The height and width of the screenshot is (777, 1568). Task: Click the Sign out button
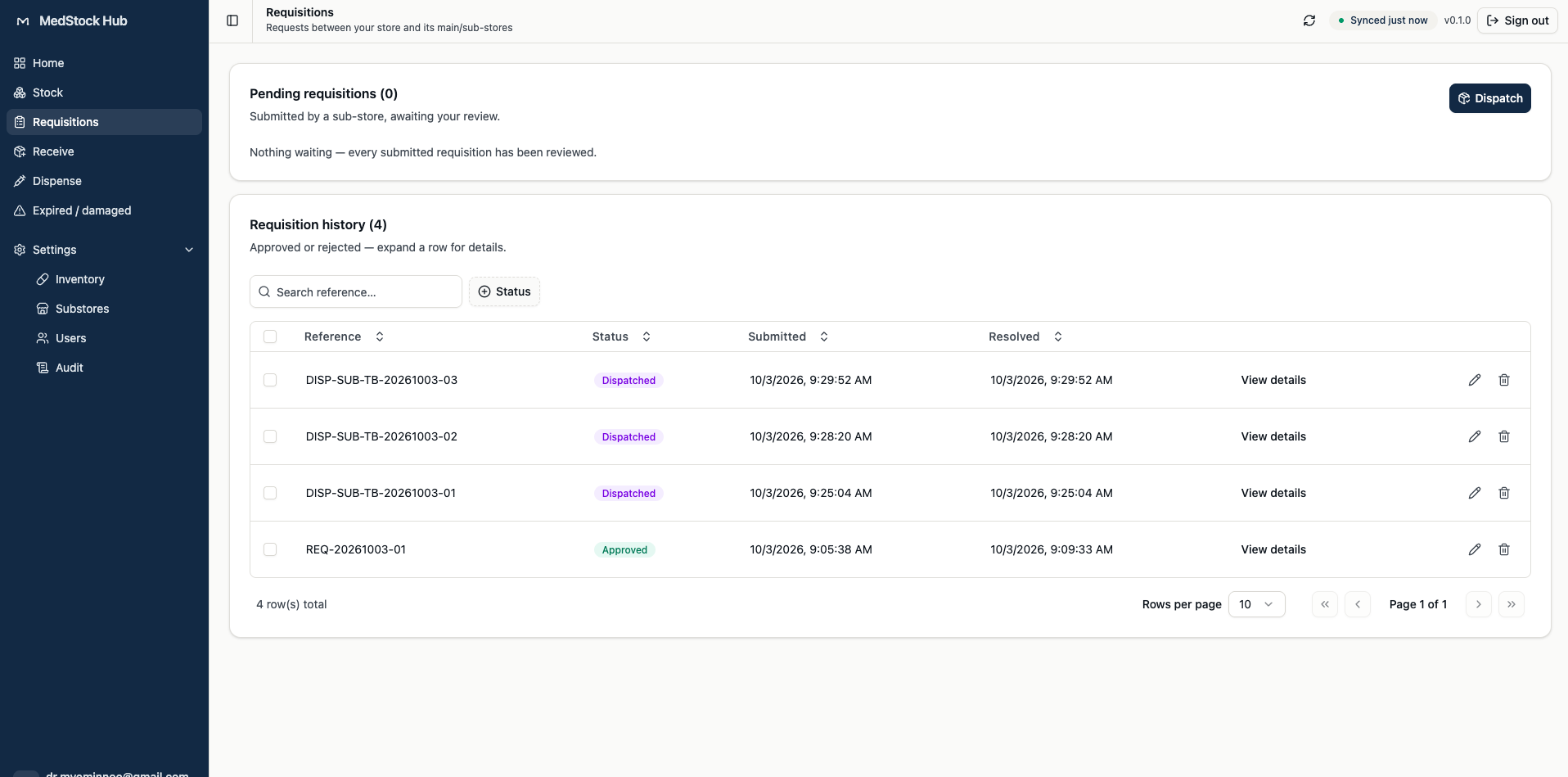click(x=1517, y=20)
